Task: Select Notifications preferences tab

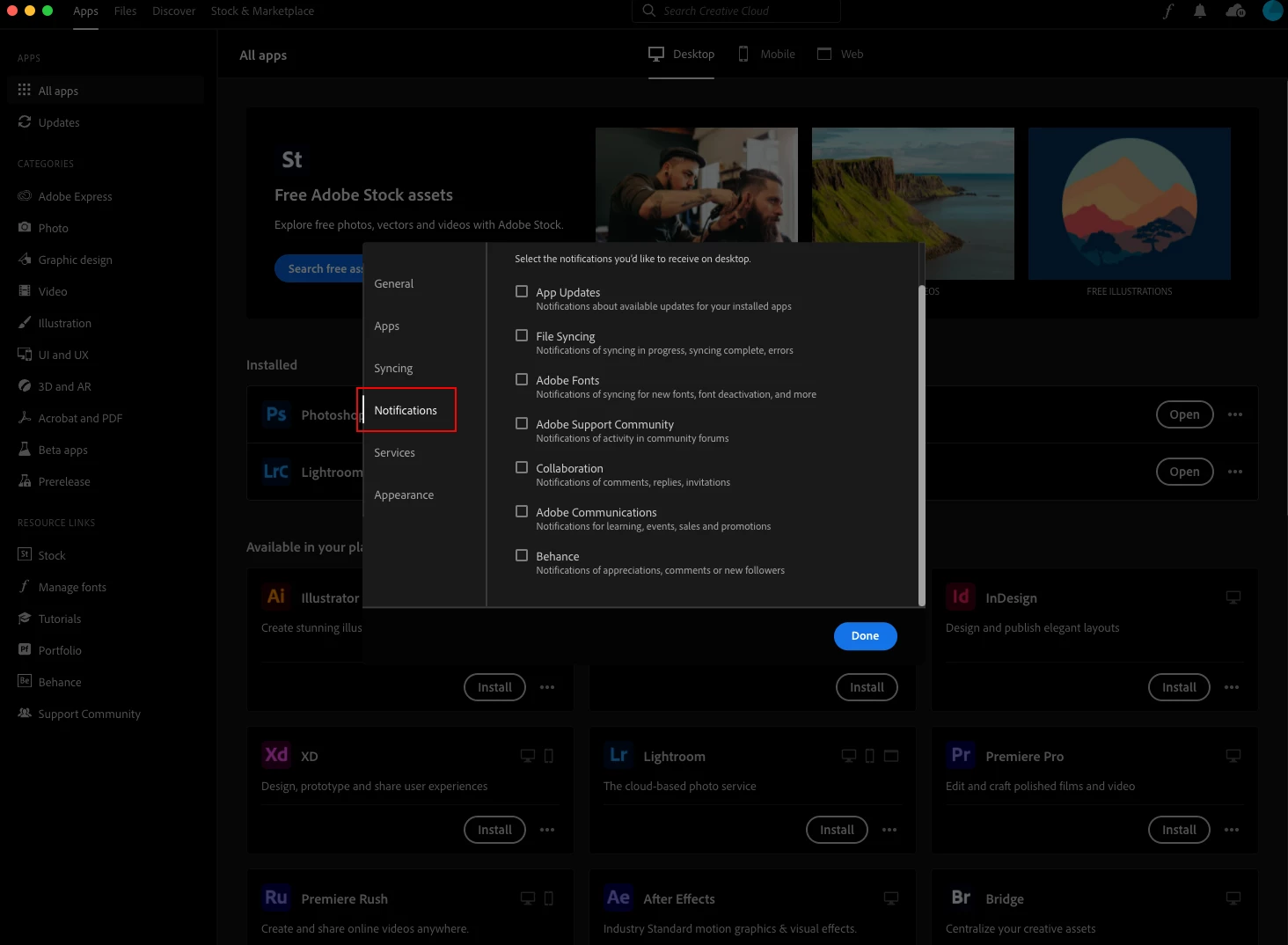Action: click(x=406, y=410)
